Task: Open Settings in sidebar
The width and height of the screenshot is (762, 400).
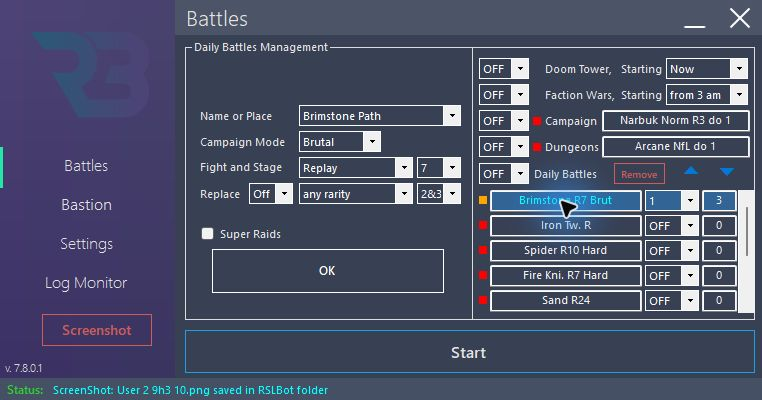Action: [x=86, y=243]
